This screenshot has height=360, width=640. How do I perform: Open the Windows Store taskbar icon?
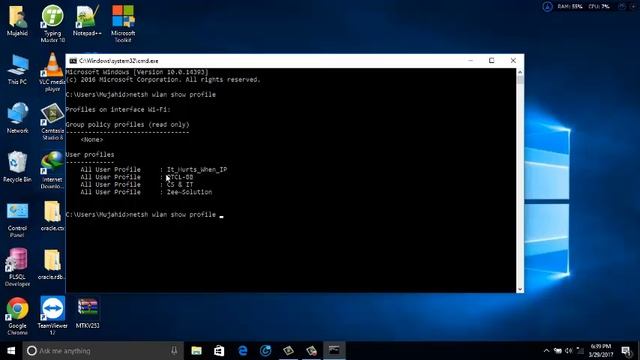[x=219, y=351]
